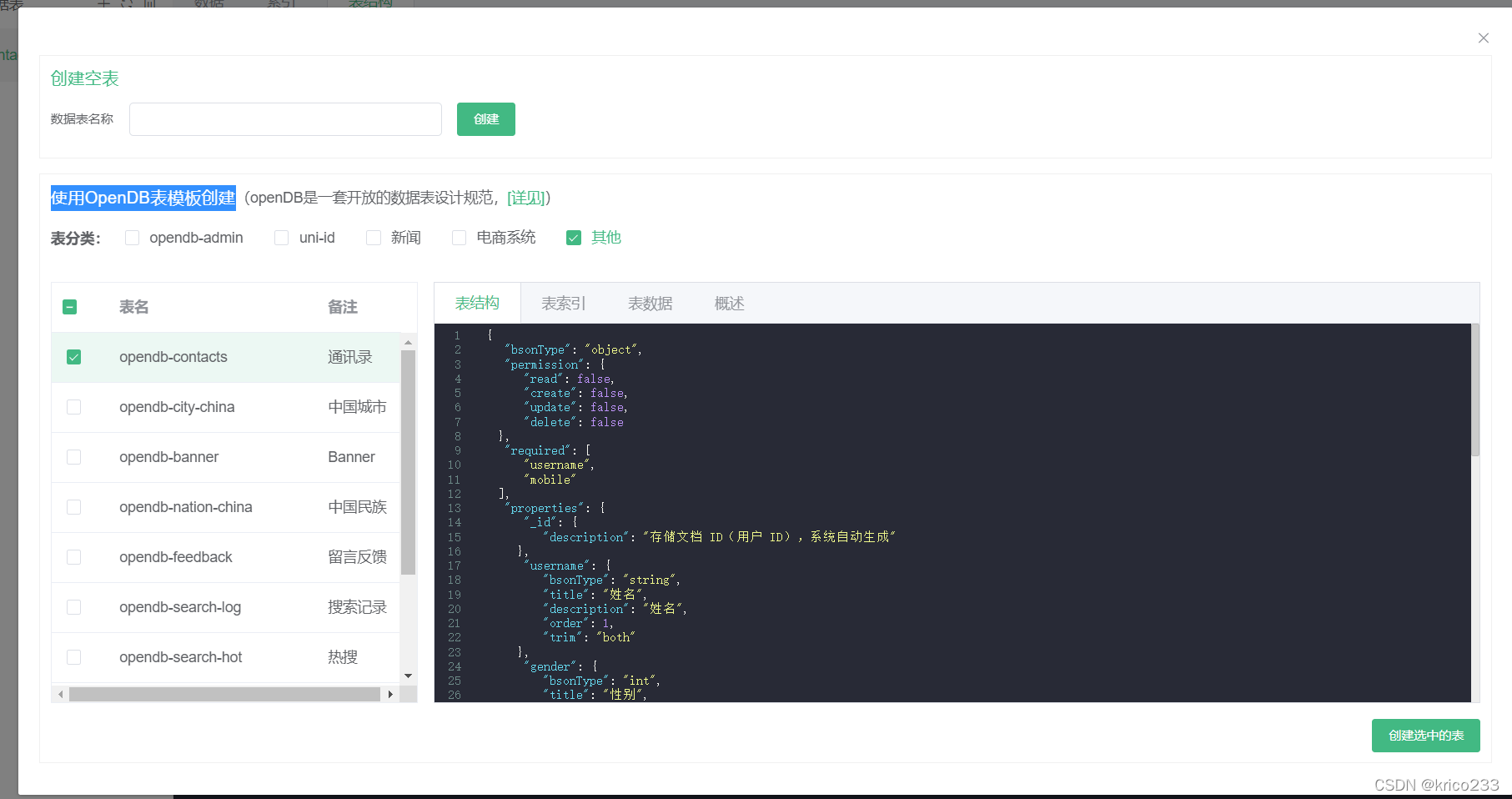Click the 中国城市 remark cell

pos(358,407)
